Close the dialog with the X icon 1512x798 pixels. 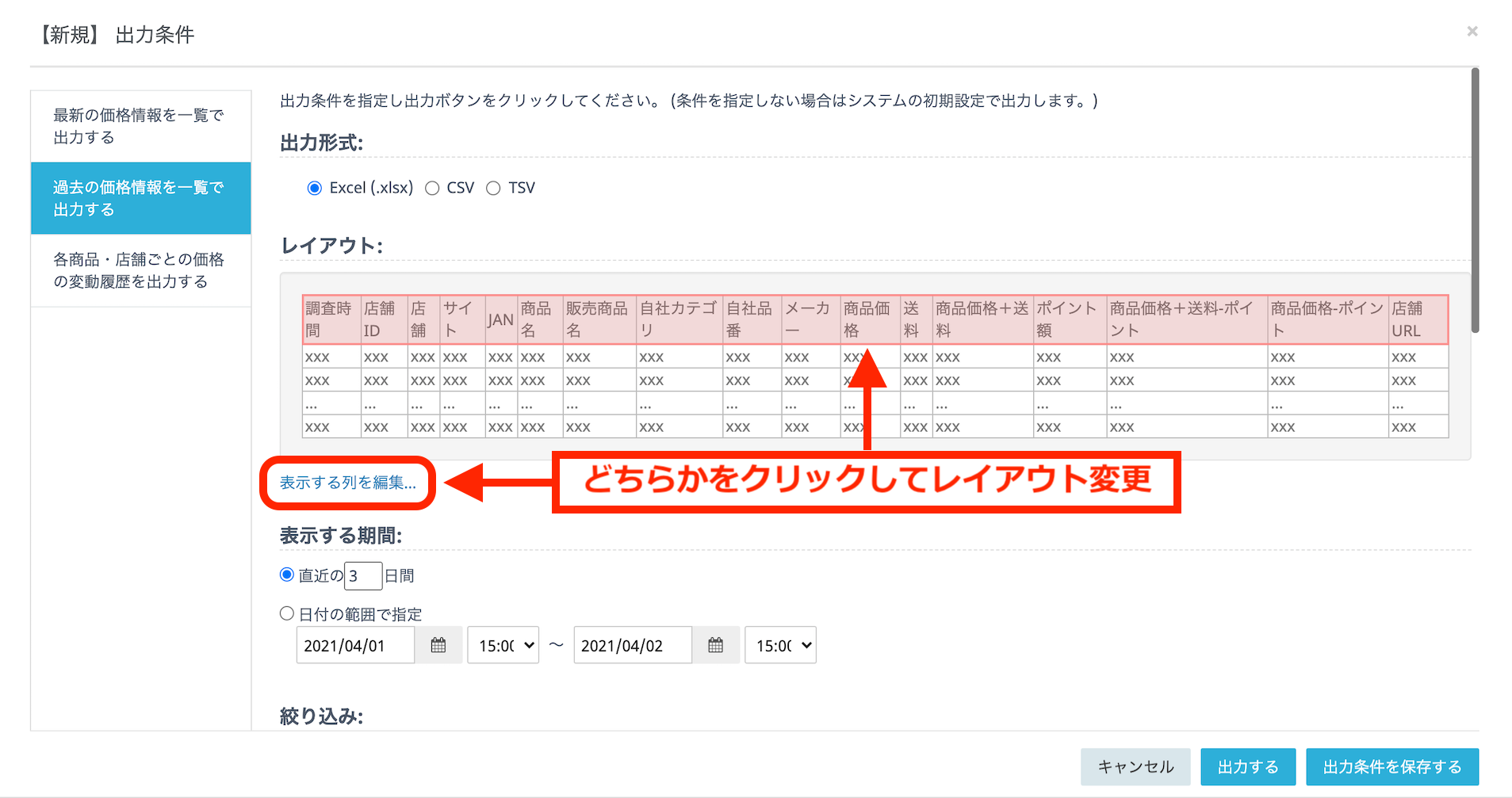coord(1472,31)
